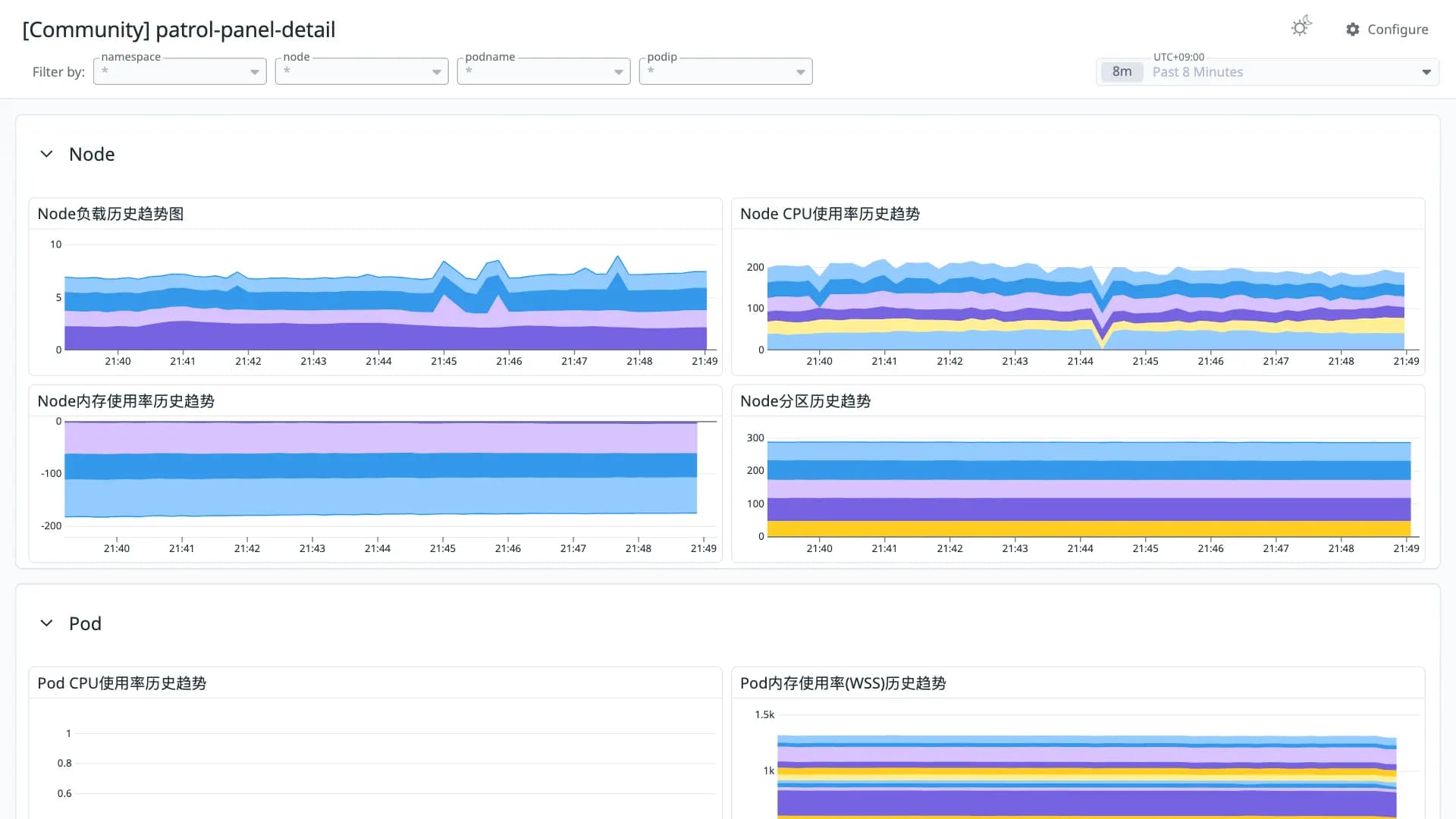Click the yellow band in Node分区 chart
1456x819 pixels.
(x=1089, y=529)
